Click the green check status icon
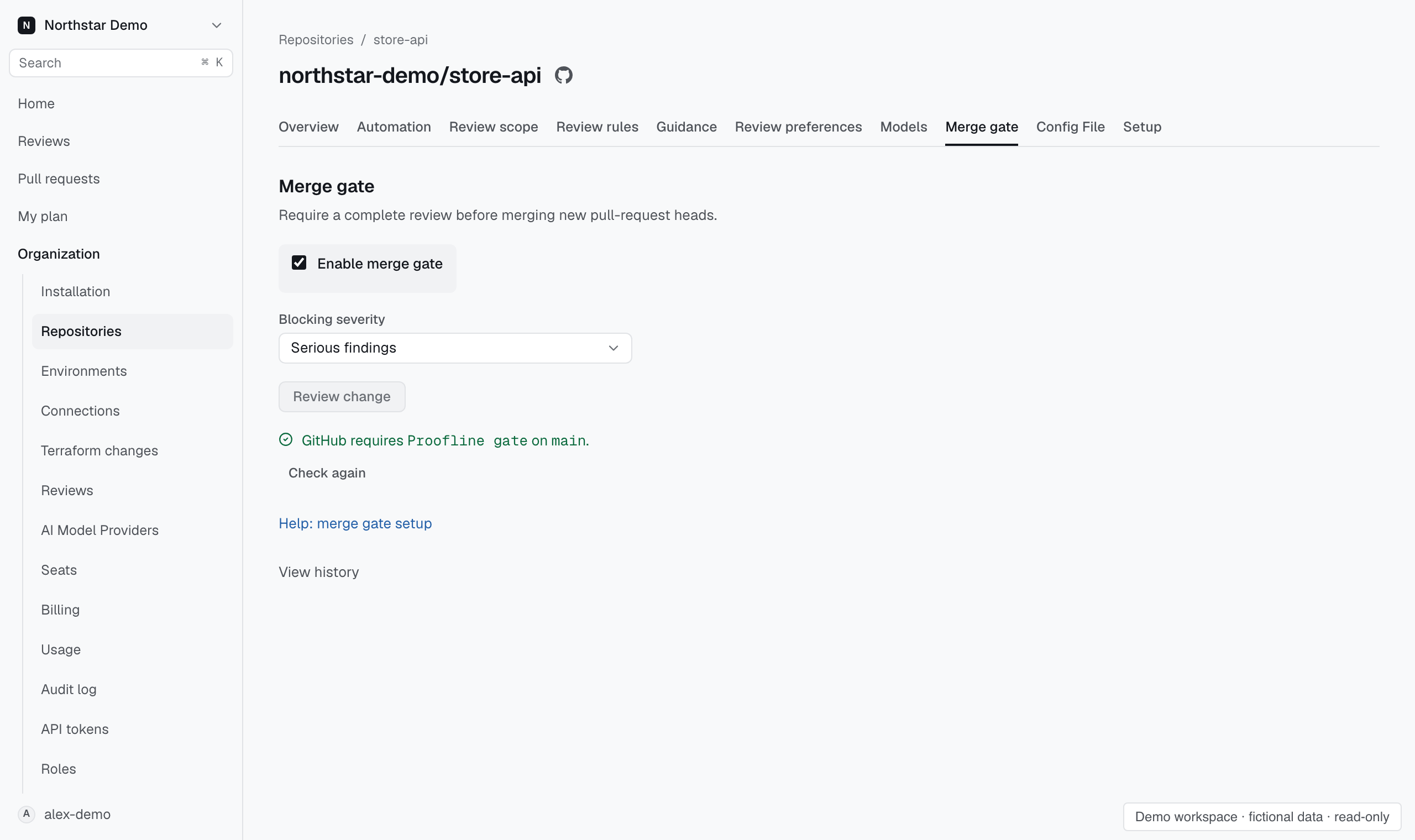Viewport: 1415px width, 840px height. pos(286,440)
